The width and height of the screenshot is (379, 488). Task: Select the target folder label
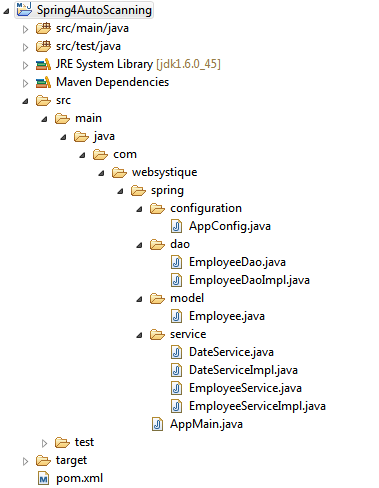71,461
